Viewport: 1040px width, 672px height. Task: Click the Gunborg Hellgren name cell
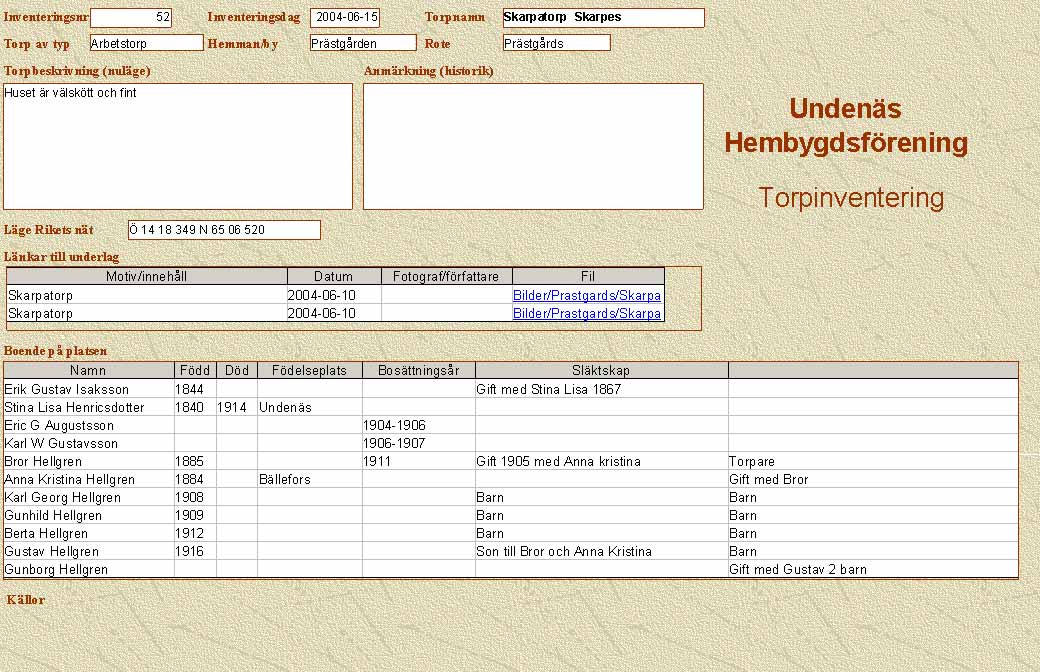(54, 570)
